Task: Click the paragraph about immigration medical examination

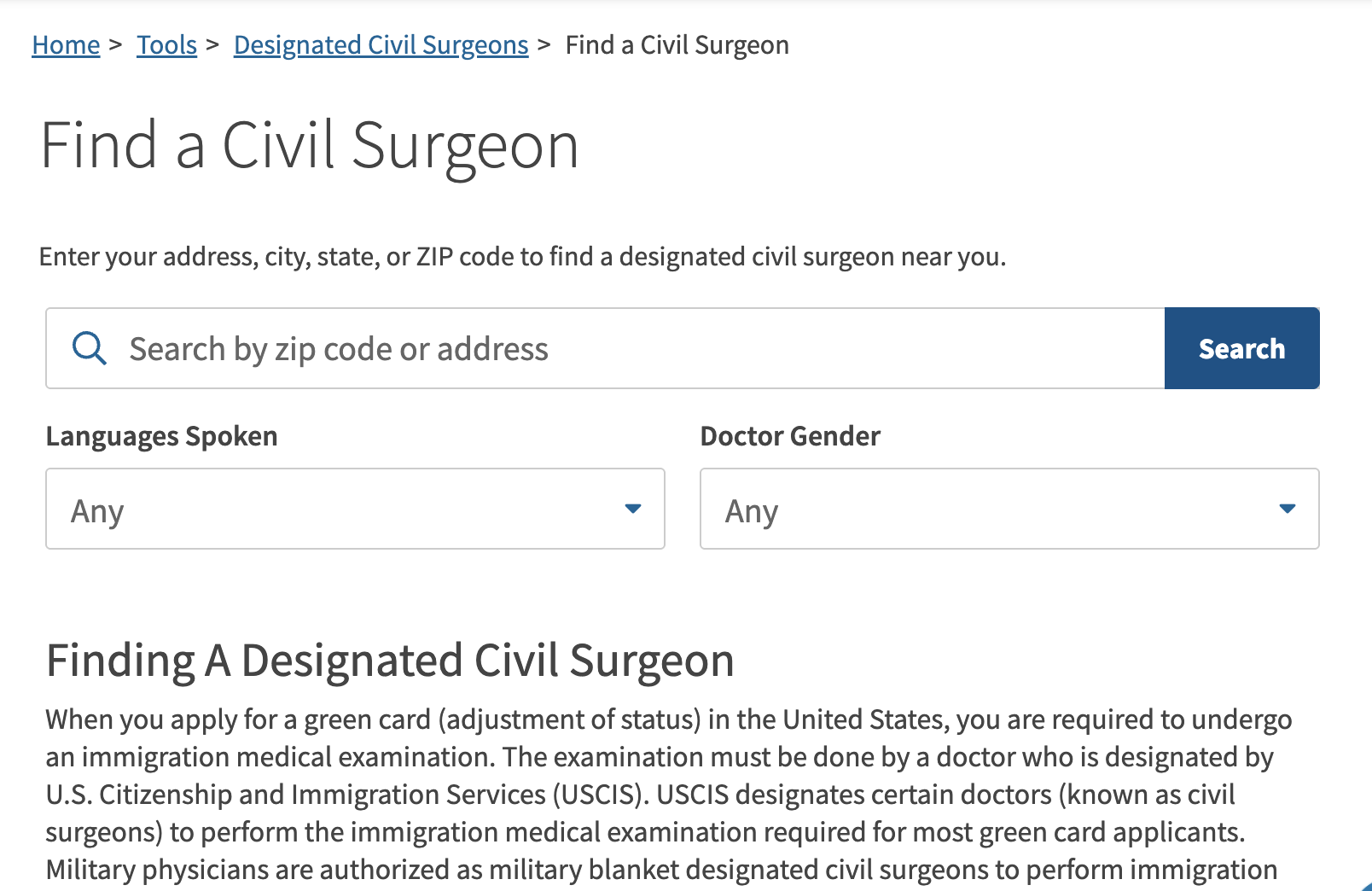Action: [670, 795]
